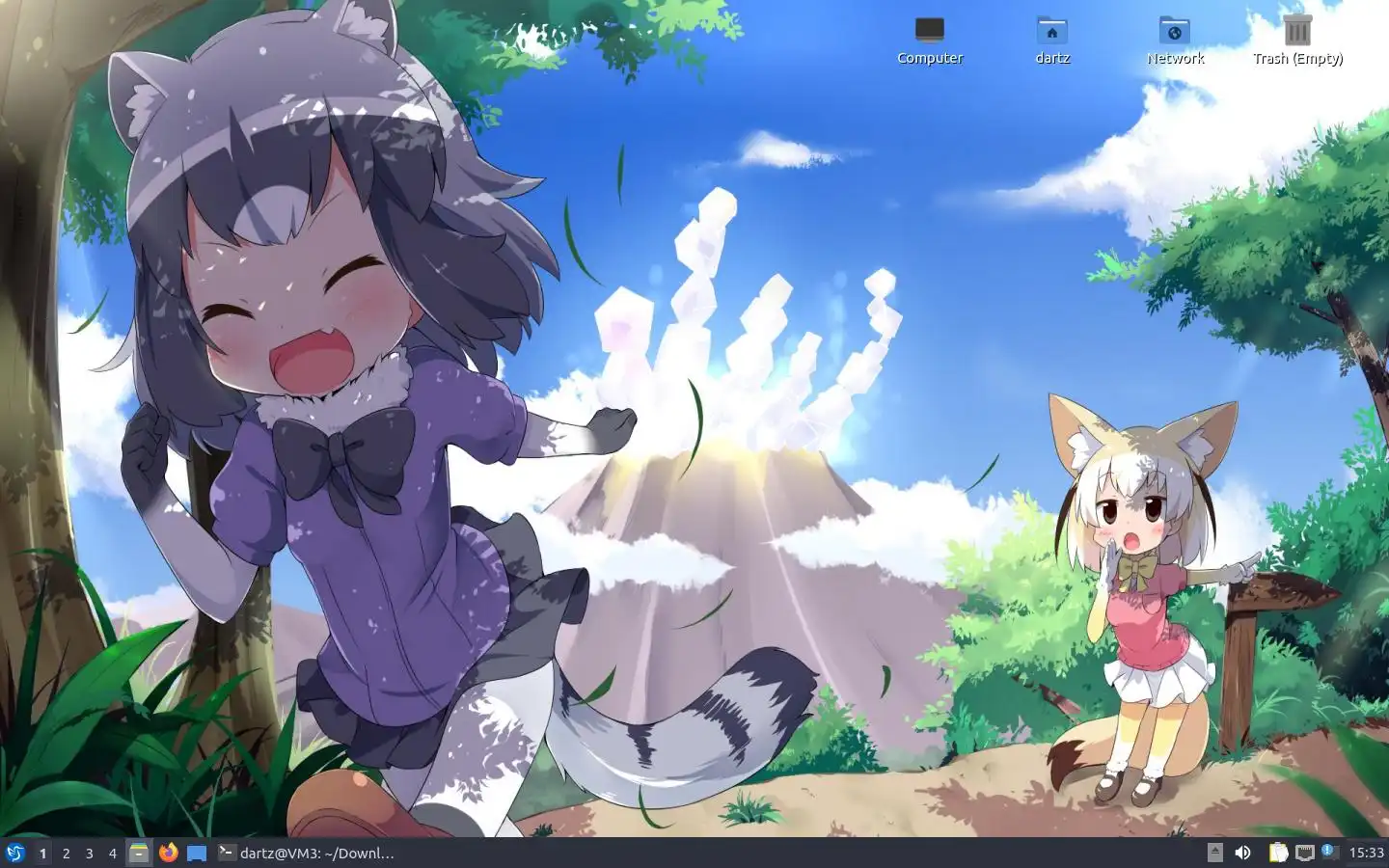Image resolution: width=1389 pixels, height=868 pixels.
Task: Open the volume control tray icon
Action: coord(1242,853)
